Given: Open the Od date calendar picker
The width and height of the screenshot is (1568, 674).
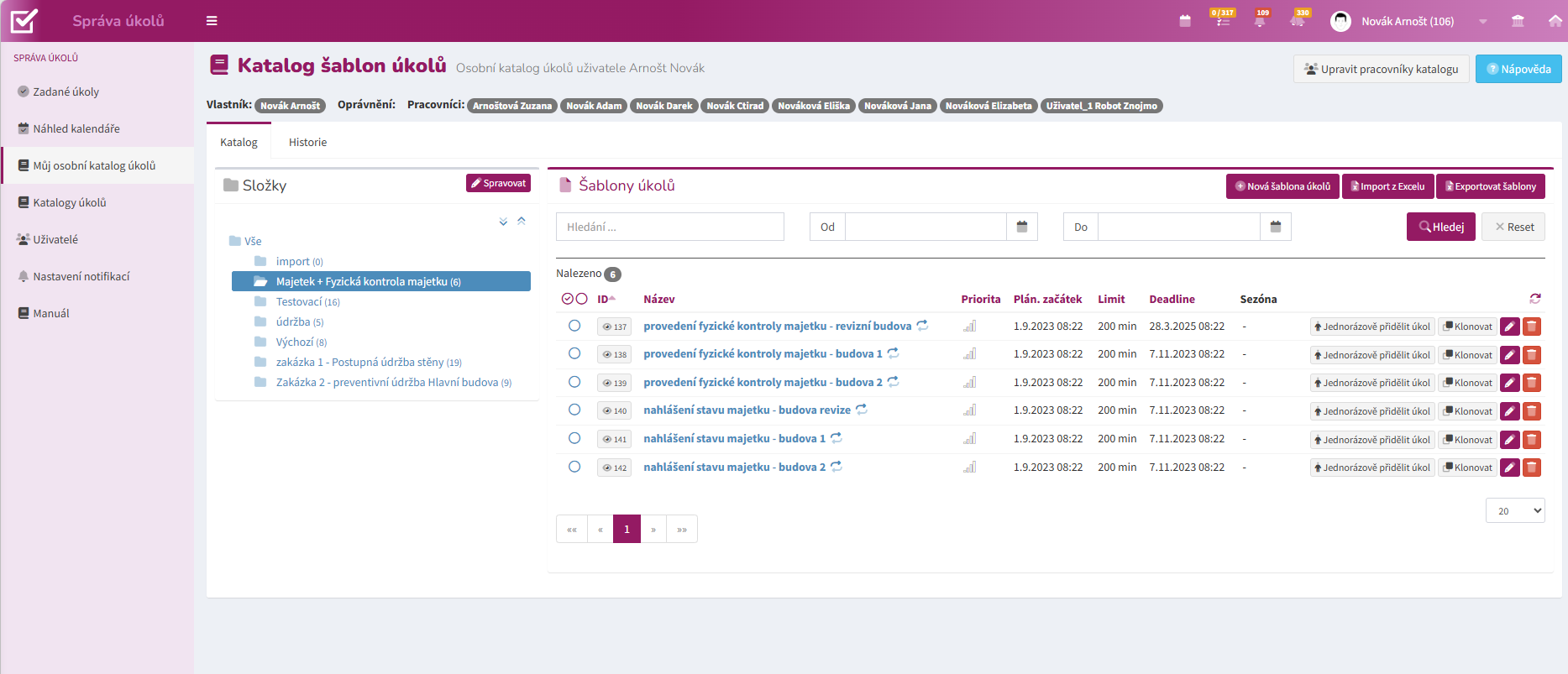Looking at the screenshot, I should (x=1022, y=227).
